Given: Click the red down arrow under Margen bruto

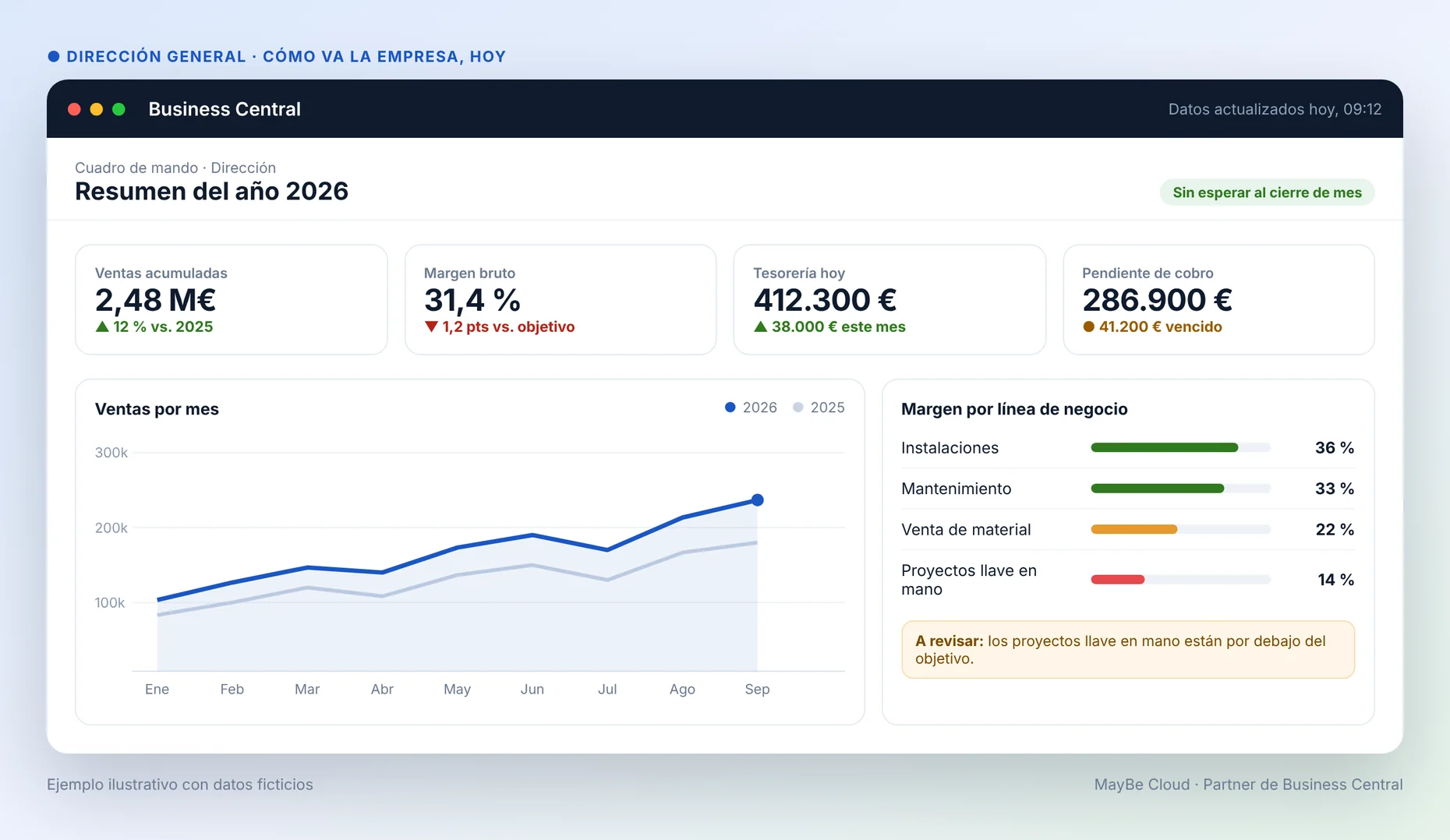Looking at the screenshot, I should tap(431, 326).
